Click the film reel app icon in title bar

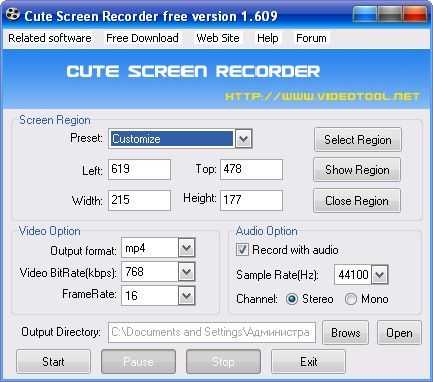click(13, 15)
